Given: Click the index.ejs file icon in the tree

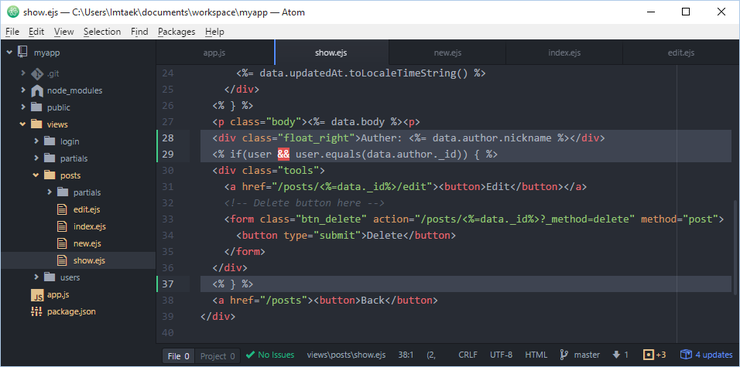Looking at the screenshot, I should 62,226.
